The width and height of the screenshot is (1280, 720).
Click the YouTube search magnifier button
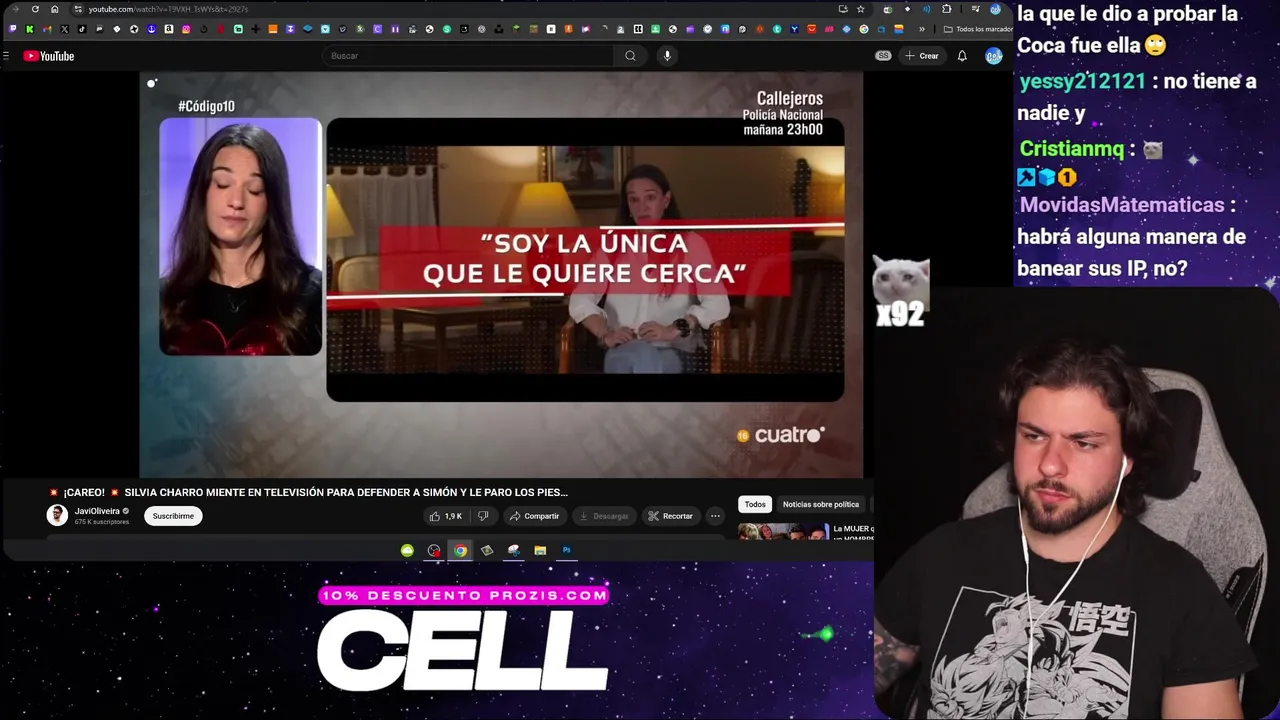coord(630,56)
